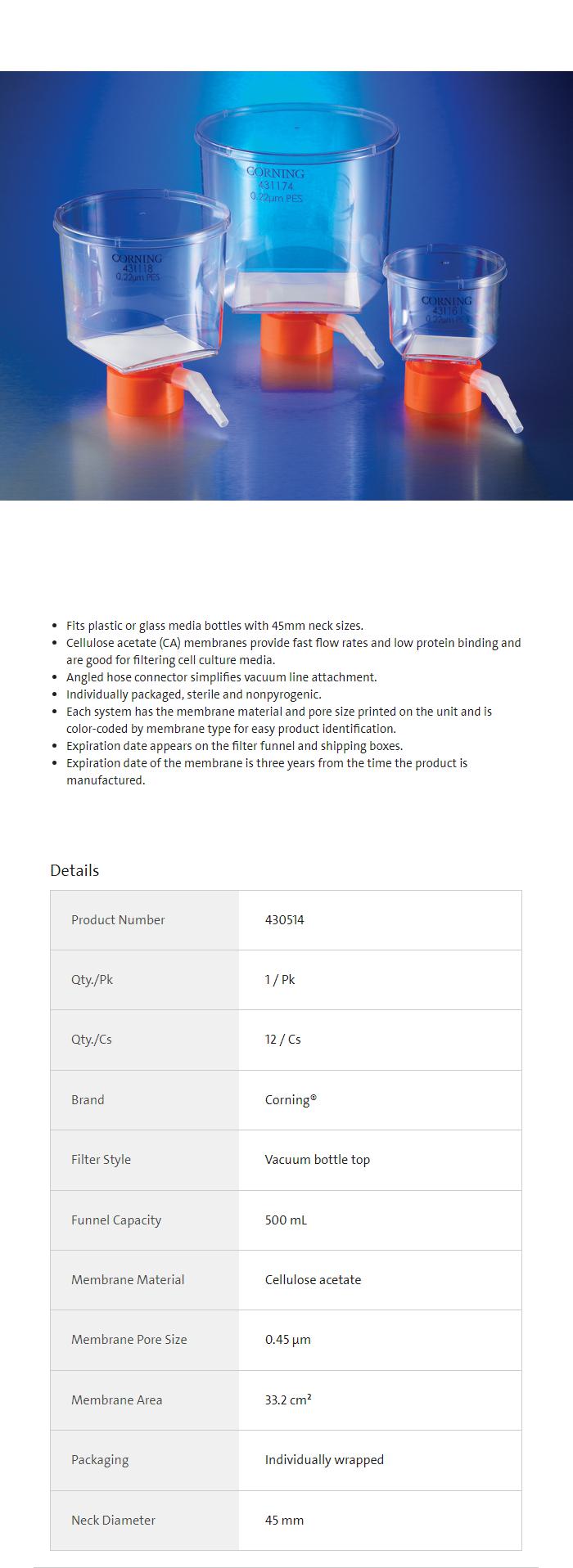Click the bullet about 45mm neck sizes
573x1568 pixels.
[214, 626]
